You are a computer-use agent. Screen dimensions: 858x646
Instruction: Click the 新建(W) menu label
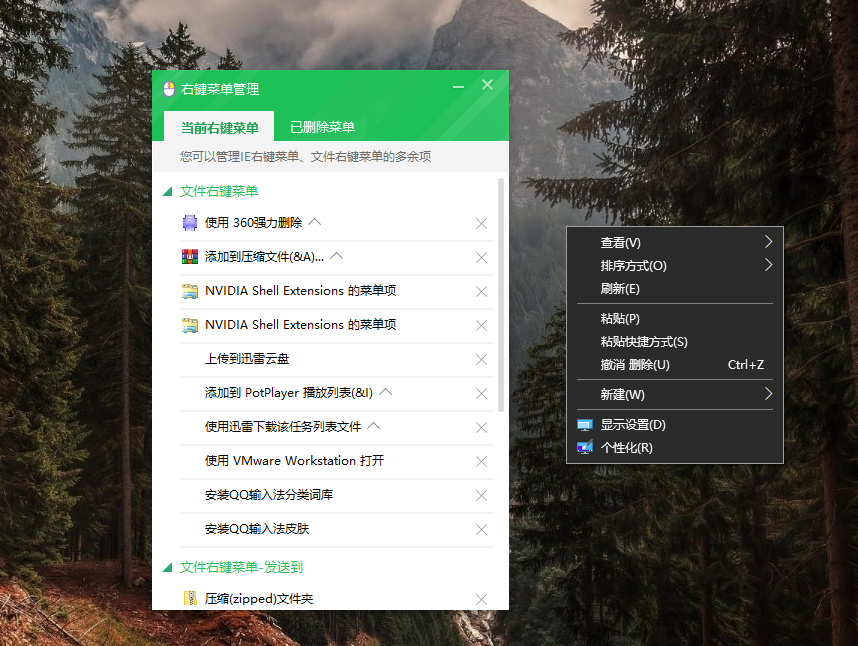[x=622, y=394]
